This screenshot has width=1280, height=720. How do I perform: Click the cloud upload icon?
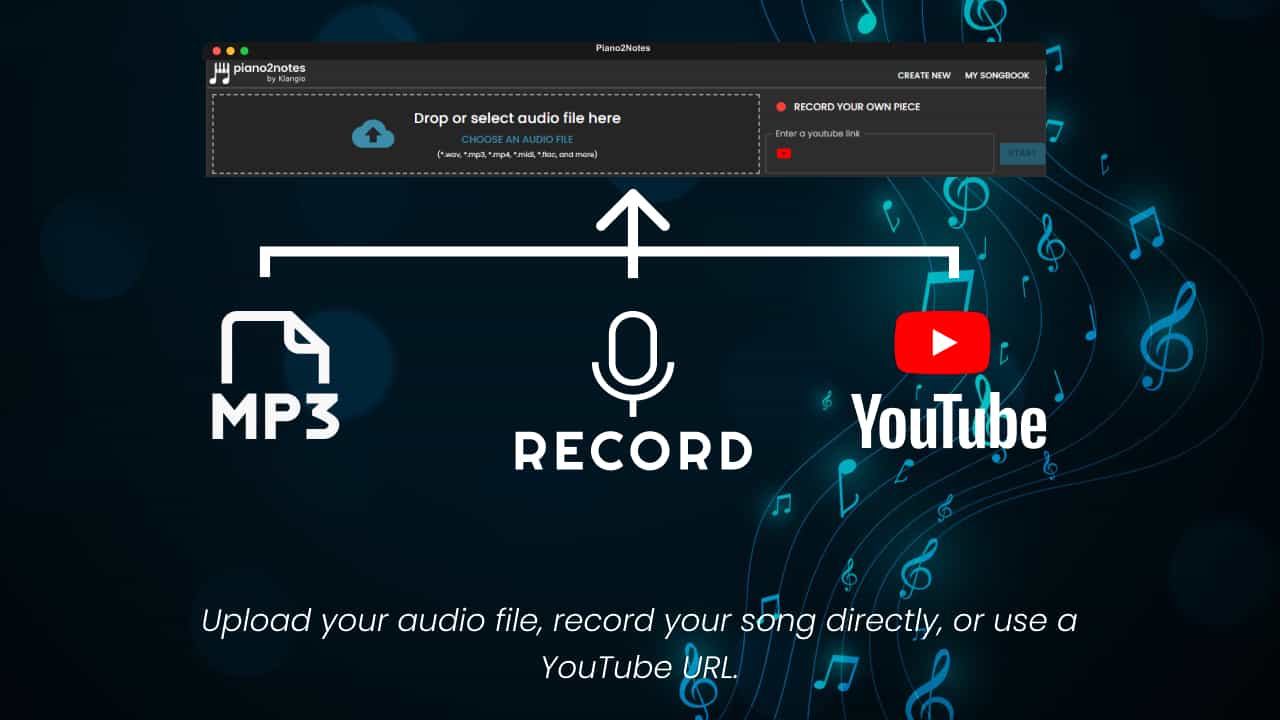tap(374, 133)
